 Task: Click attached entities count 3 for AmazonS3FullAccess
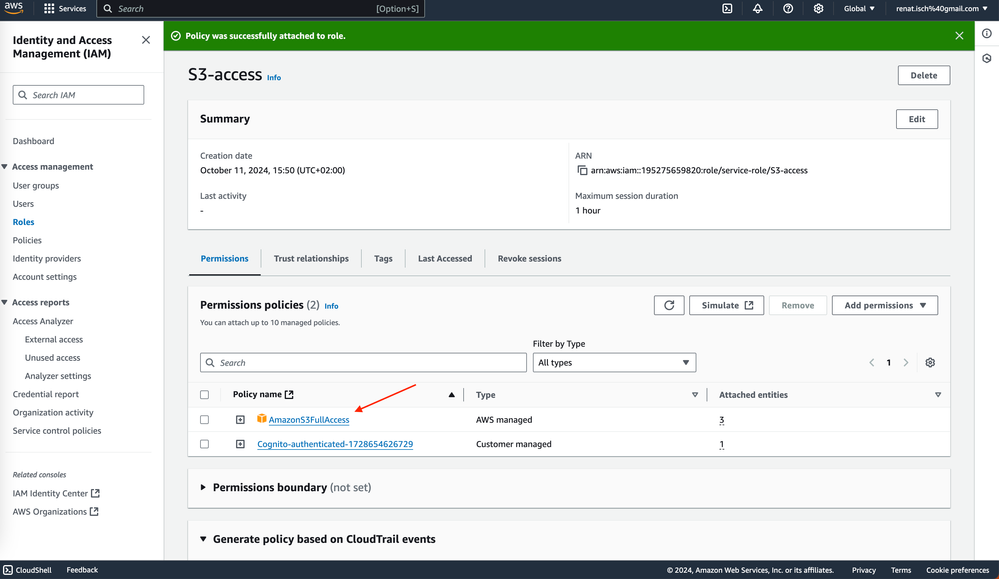[x=722, y=420]
